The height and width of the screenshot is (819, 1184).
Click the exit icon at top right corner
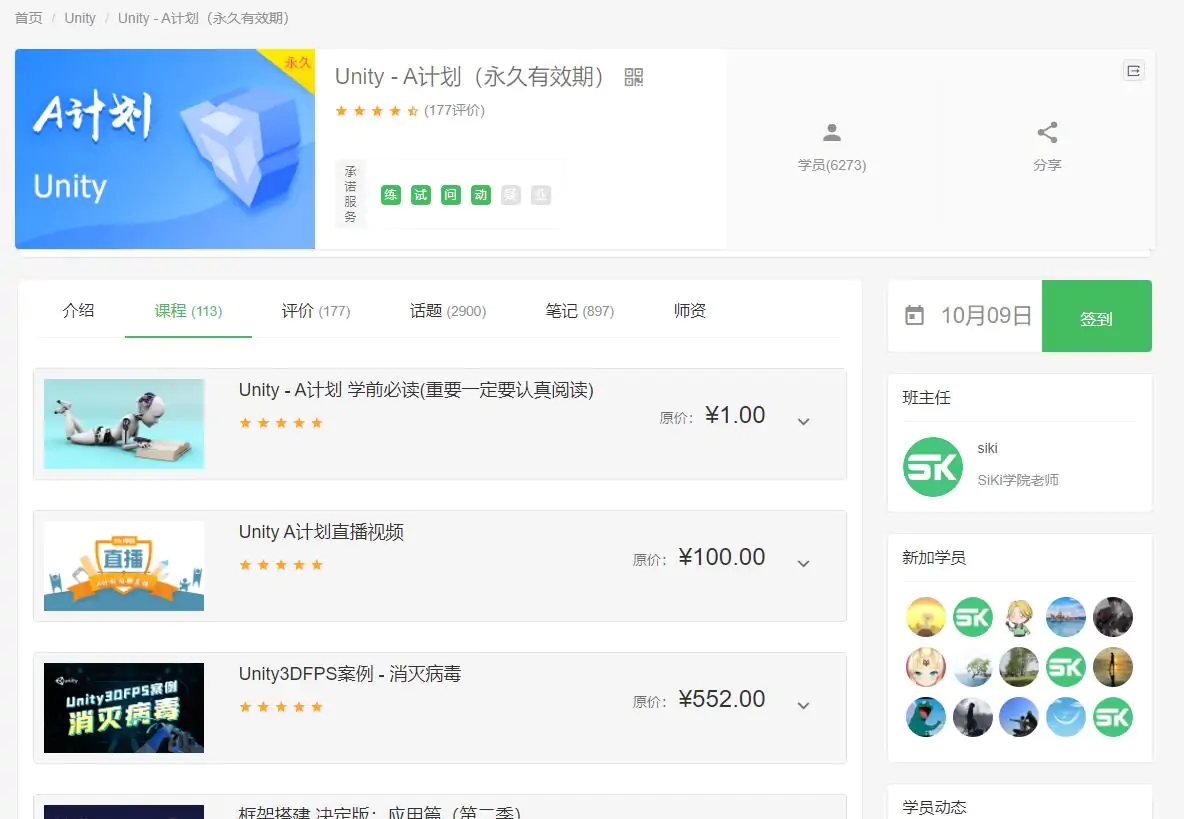[x=1133, y=71]
